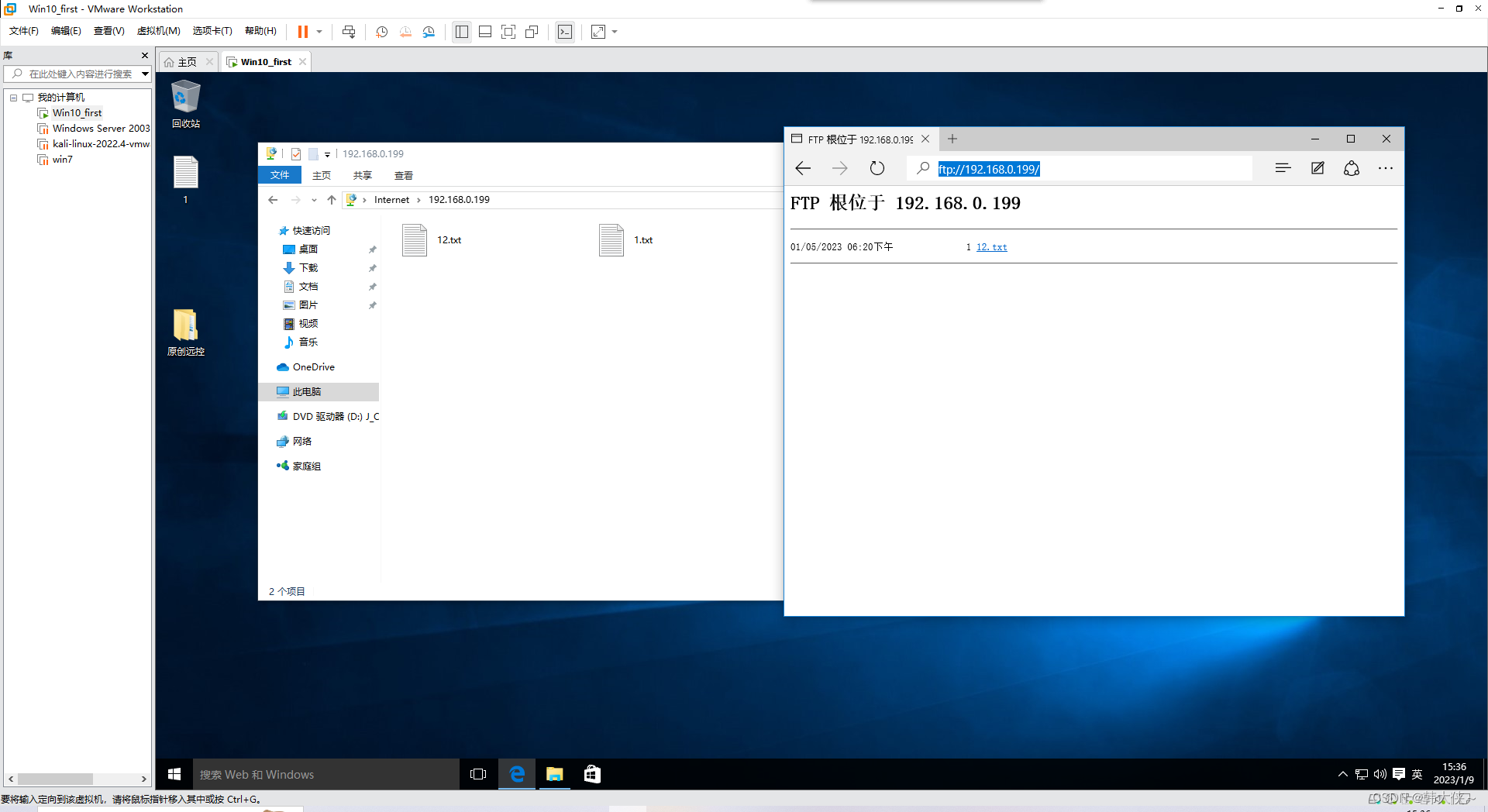Viewport: 1488px width, 812px height.
Task: Collapse the 我的计算机 tree node
Action: [x=13, y=97]
